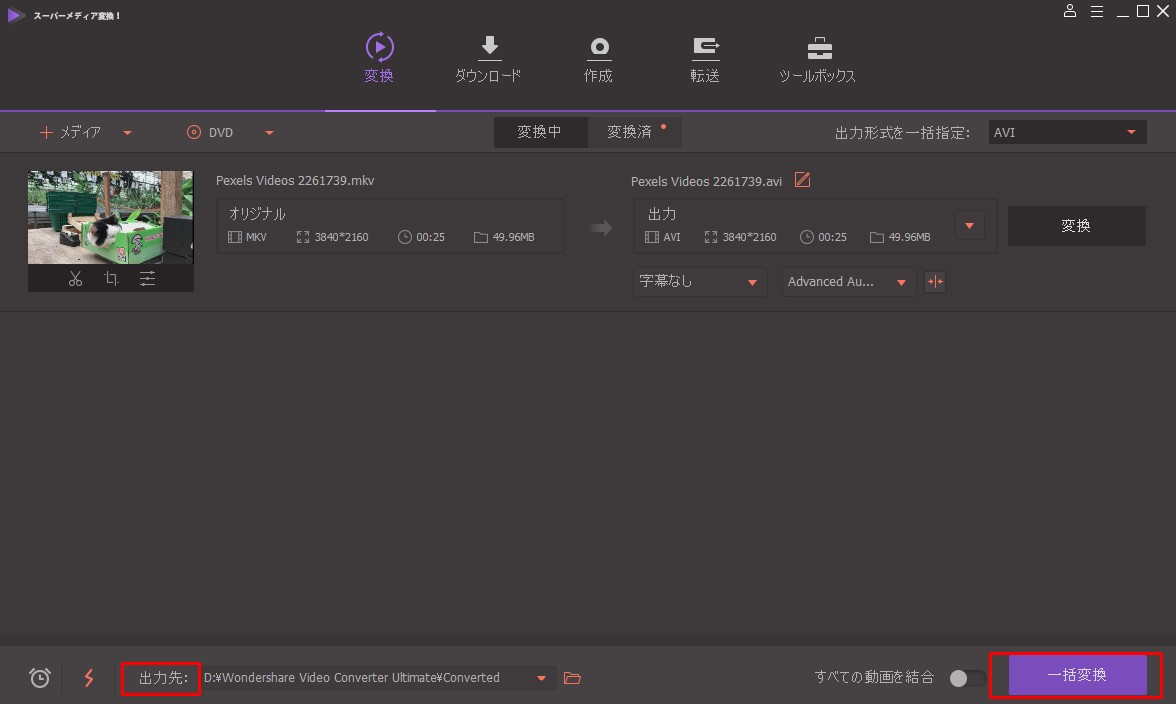Click the crop icon under thumbnail

[111, 279]
